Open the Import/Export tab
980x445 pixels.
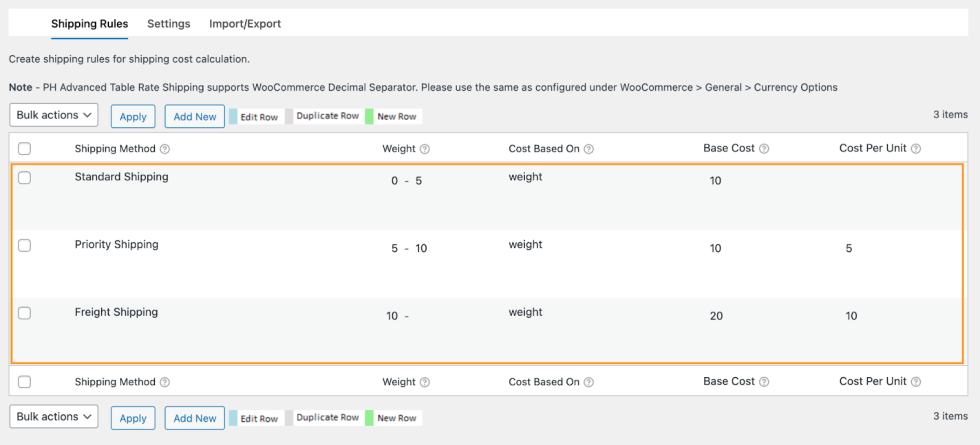[245, 23]
